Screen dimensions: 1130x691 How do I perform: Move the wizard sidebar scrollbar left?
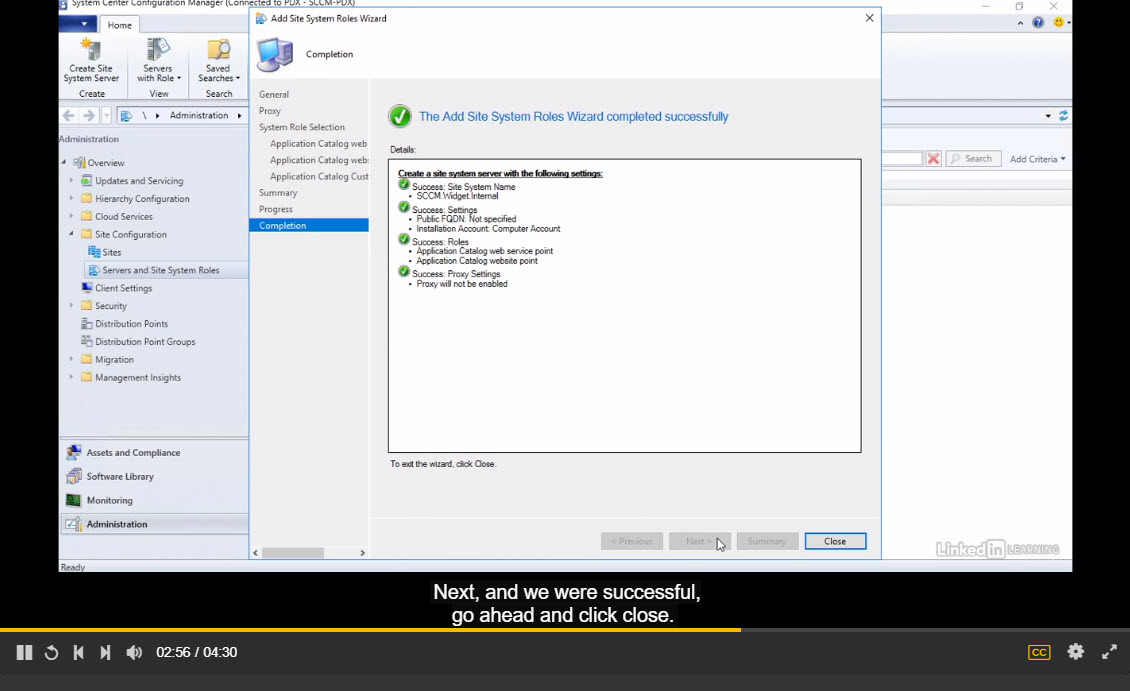pos(255,553)
